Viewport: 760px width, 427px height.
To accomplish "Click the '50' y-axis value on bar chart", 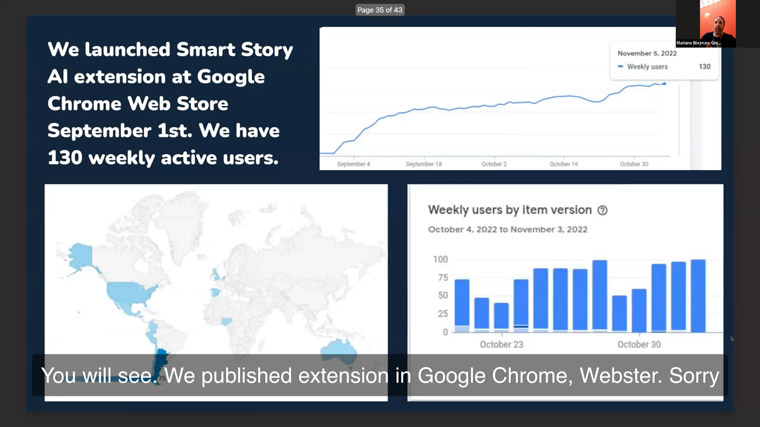I will click(443, 296).
